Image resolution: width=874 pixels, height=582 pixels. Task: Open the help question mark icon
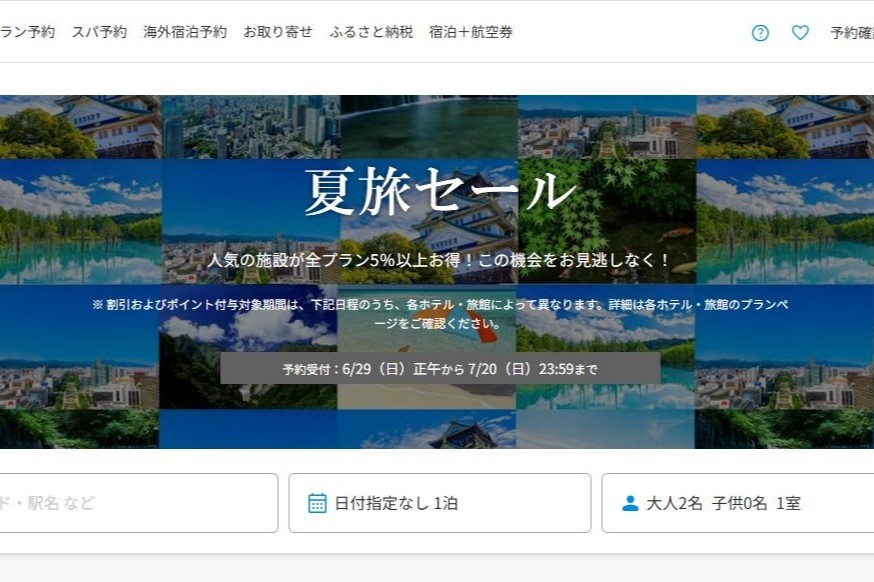tap(760, 33)
